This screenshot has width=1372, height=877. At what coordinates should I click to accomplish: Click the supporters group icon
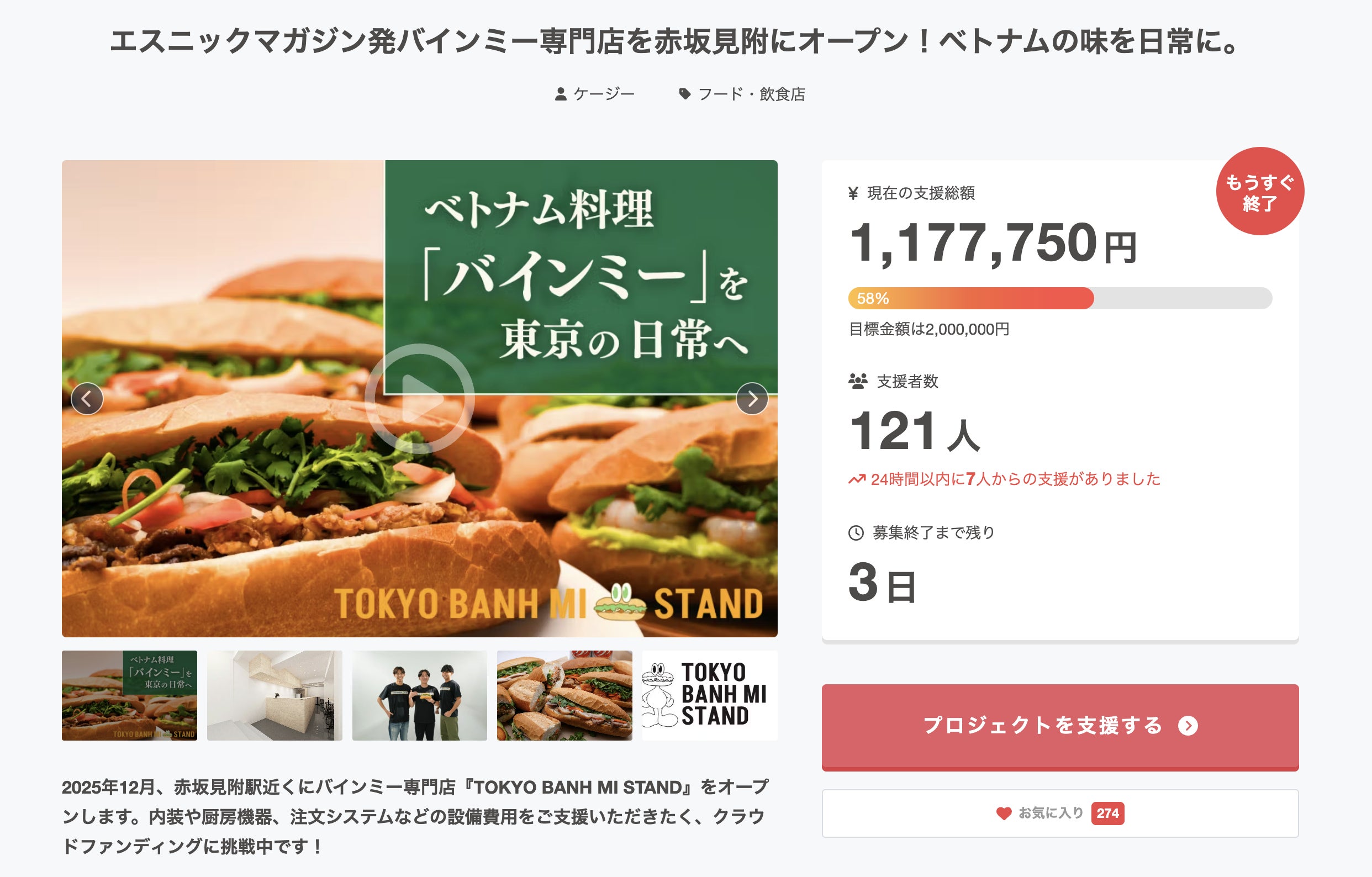pos(857,381)
